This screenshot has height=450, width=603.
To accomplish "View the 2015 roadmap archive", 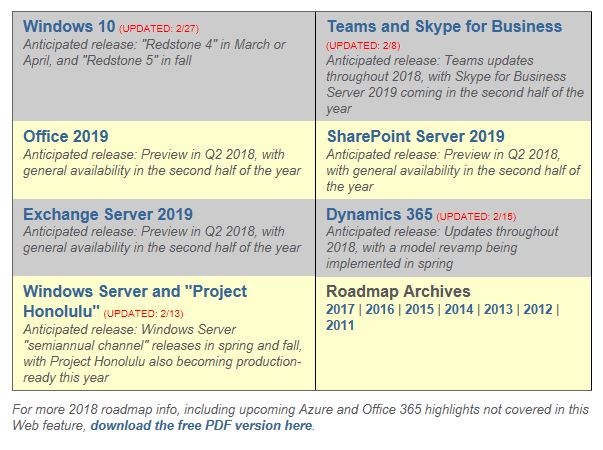I will click(x=419, y=309).
